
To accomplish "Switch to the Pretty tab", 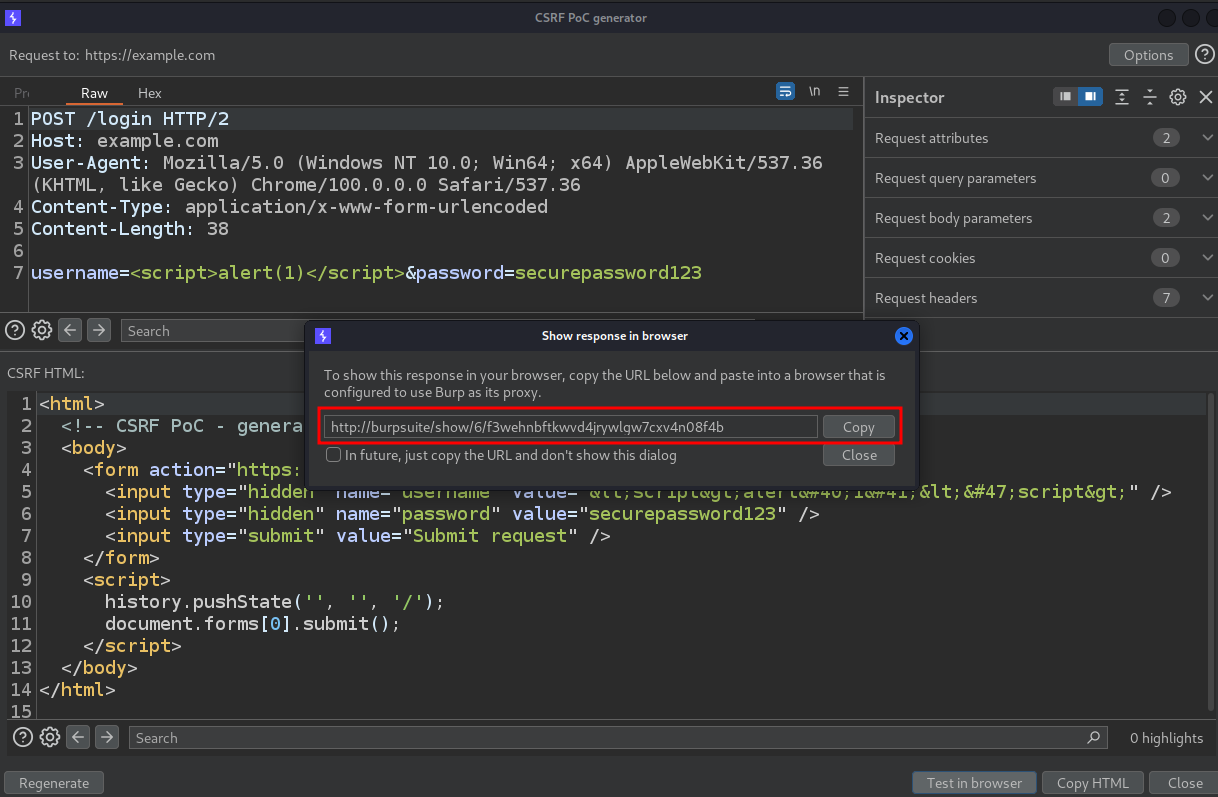I will pyautogui.click(x=22, y=93).
